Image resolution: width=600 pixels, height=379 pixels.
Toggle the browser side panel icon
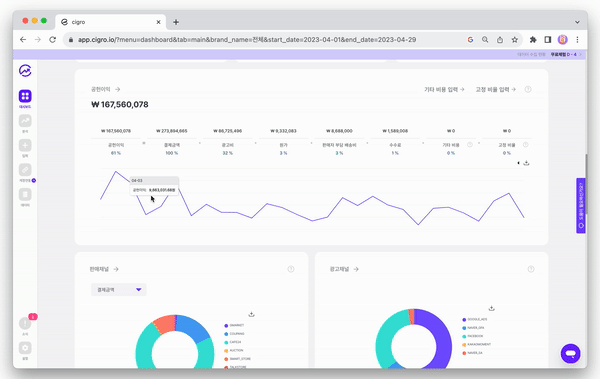point(548,39)
